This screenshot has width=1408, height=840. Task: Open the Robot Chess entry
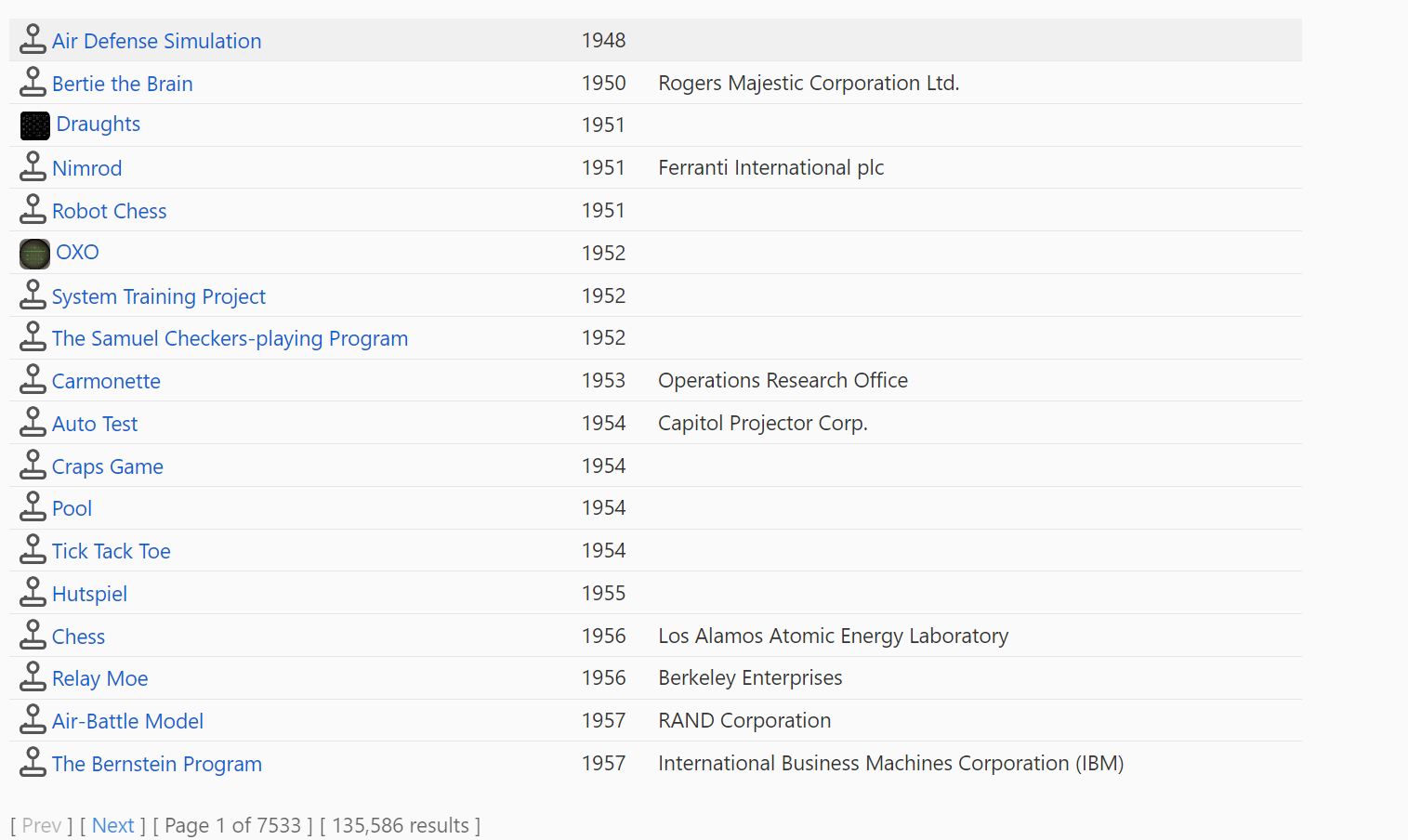coord(110,211)
